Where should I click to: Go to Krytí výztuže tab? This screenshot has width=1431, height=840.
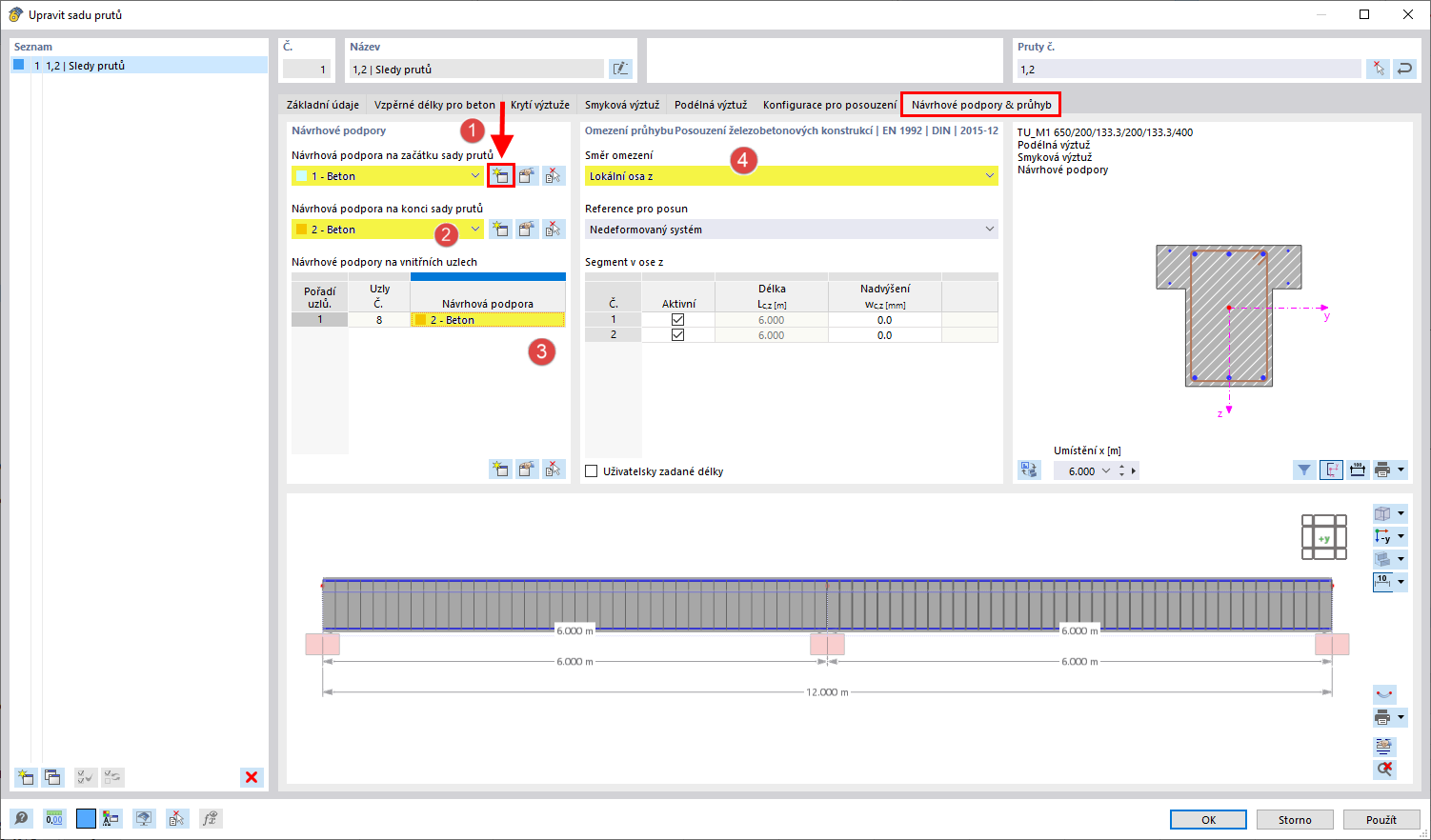coord(540,105)
